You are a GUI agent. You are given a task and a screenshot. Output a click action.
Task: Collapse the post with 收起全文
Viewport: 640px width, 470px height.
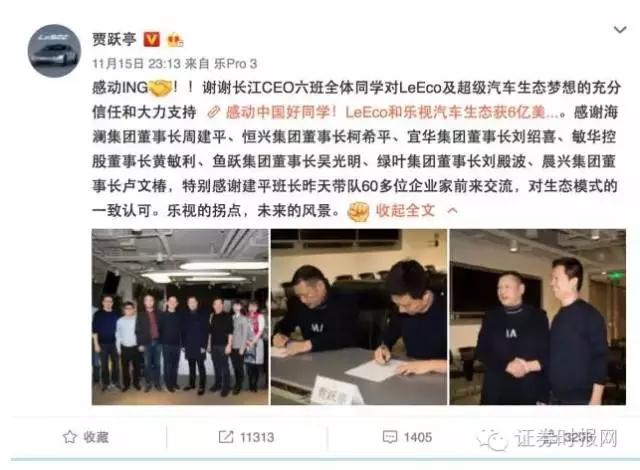coord(405,211)
